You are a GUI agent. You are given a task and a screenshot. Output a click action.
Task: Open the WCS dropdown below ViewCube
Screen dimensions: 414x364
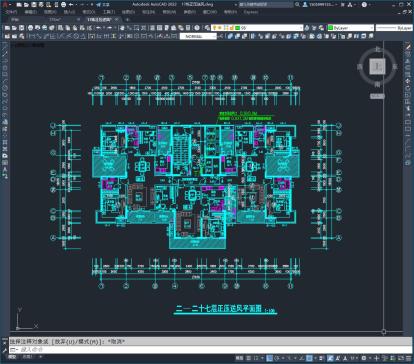tap(377, 96)
